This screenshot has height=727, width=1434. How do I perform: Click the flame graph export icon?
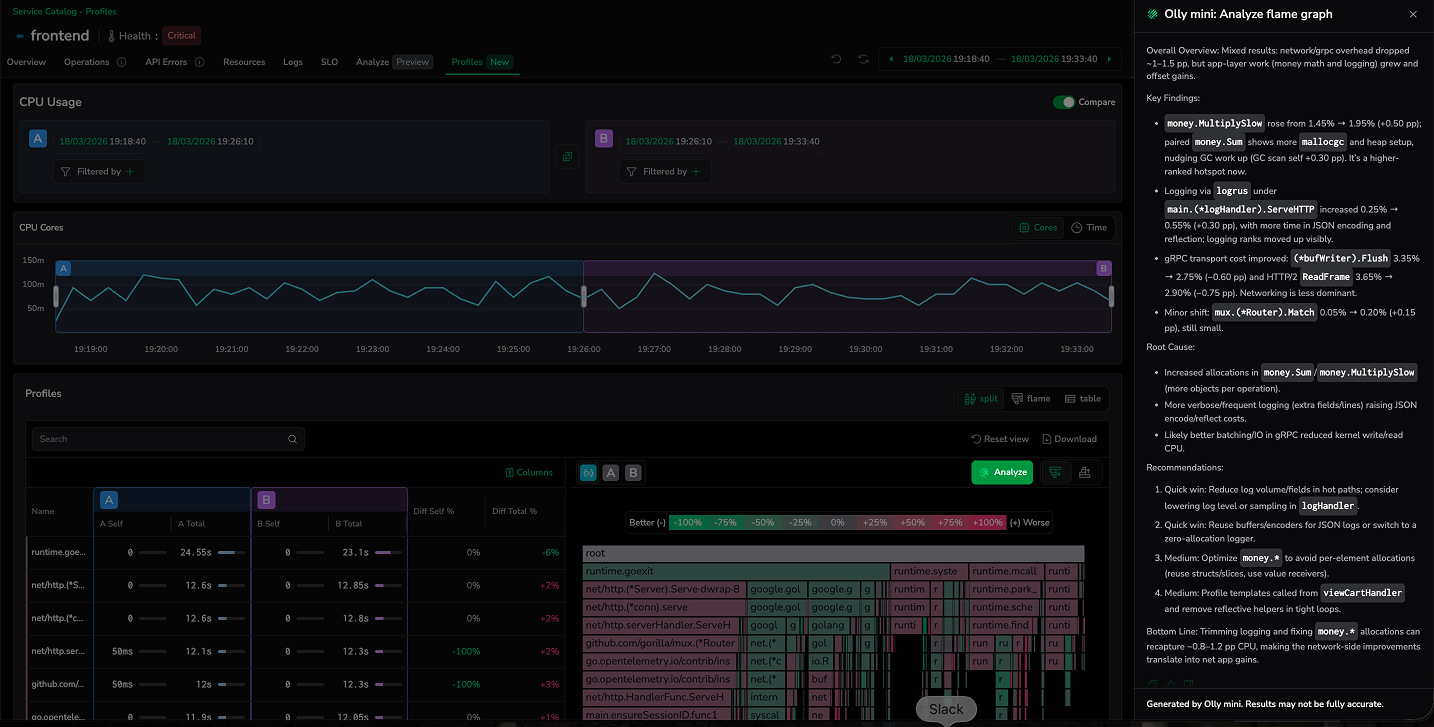1085,472
